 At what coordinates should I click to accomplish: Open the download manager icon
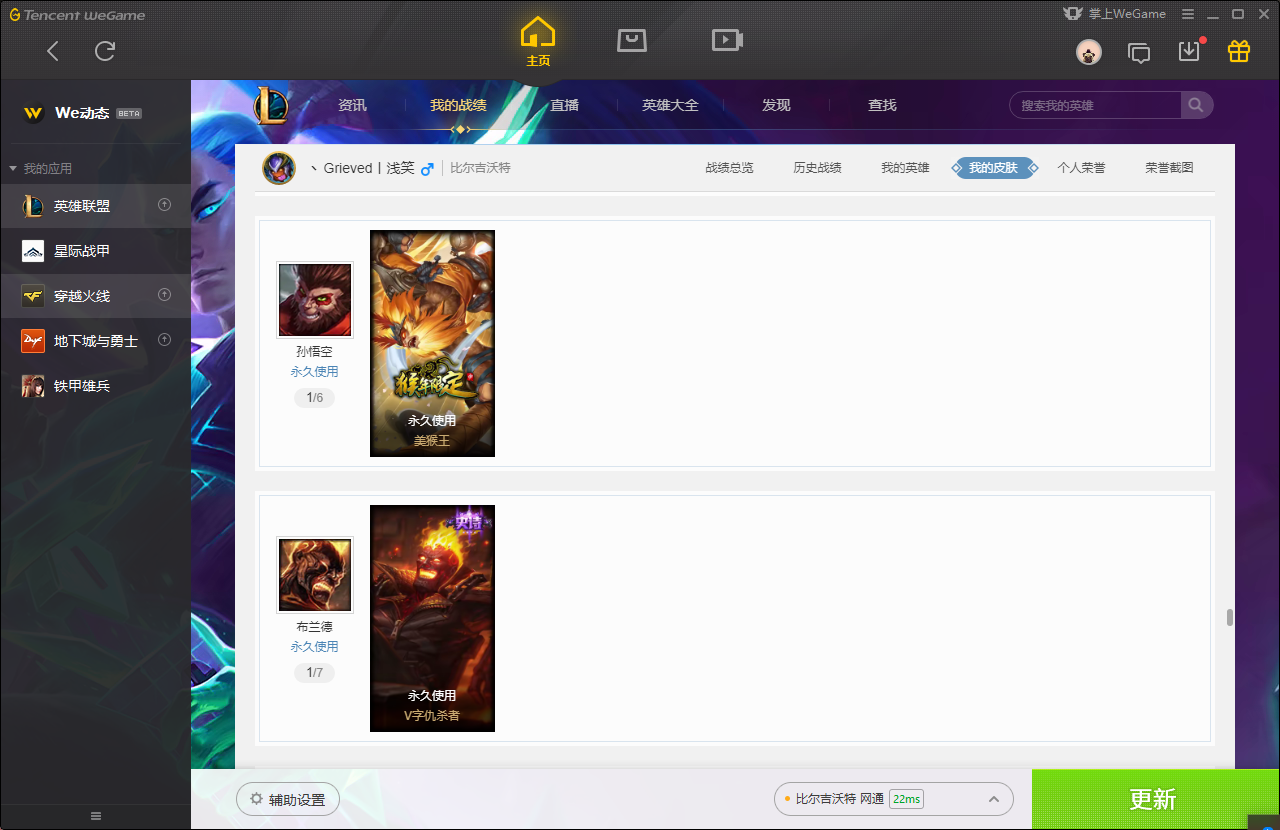coord(1189,51)
